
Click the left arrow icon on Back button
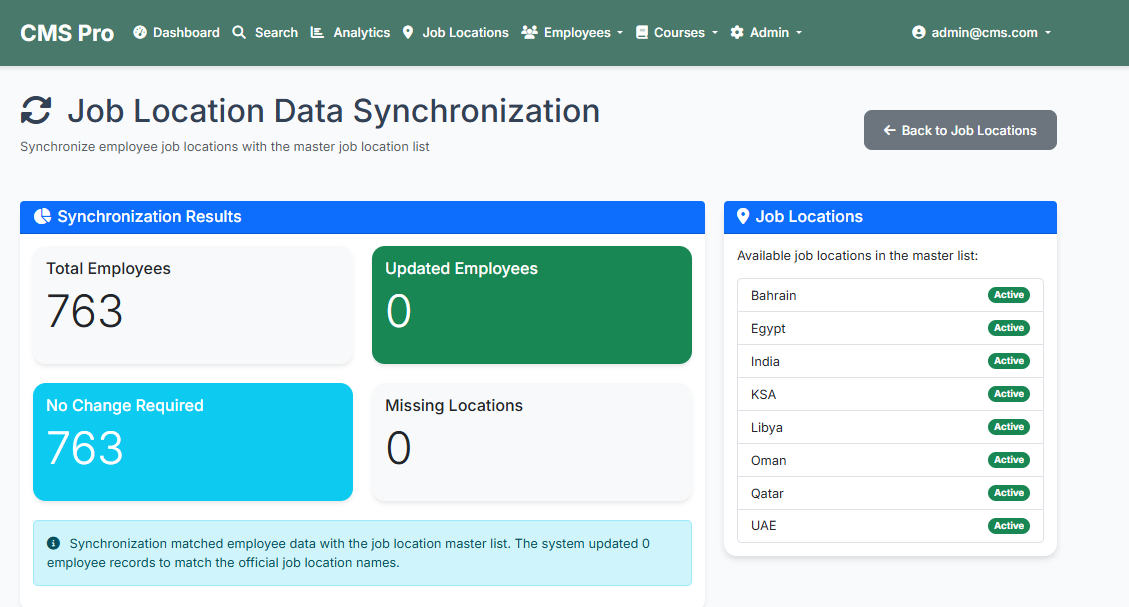pos(889,130)
